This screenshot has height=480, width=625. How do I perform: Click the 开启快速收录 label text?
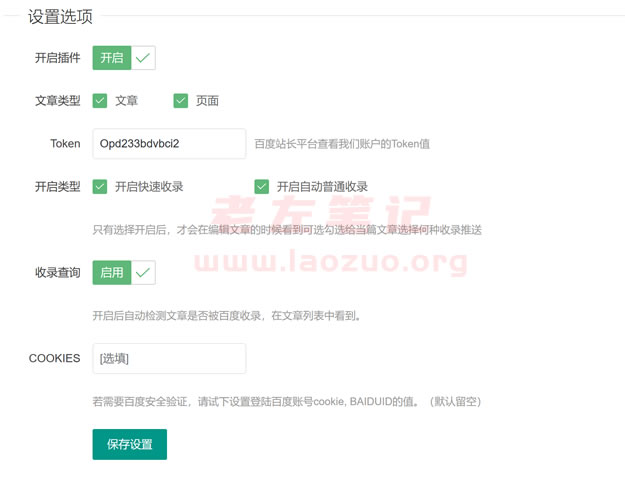[149, 187]
